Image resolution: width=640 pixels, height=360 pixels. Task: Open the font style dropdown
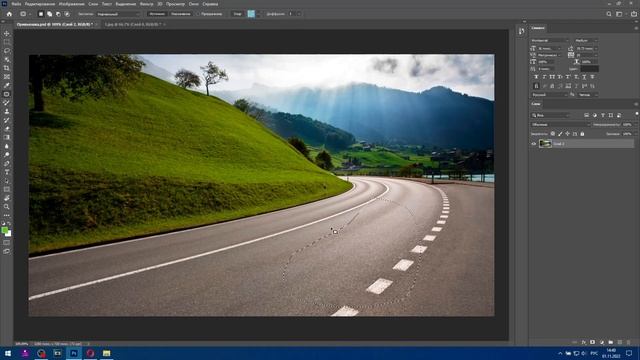tap(587, 40)
